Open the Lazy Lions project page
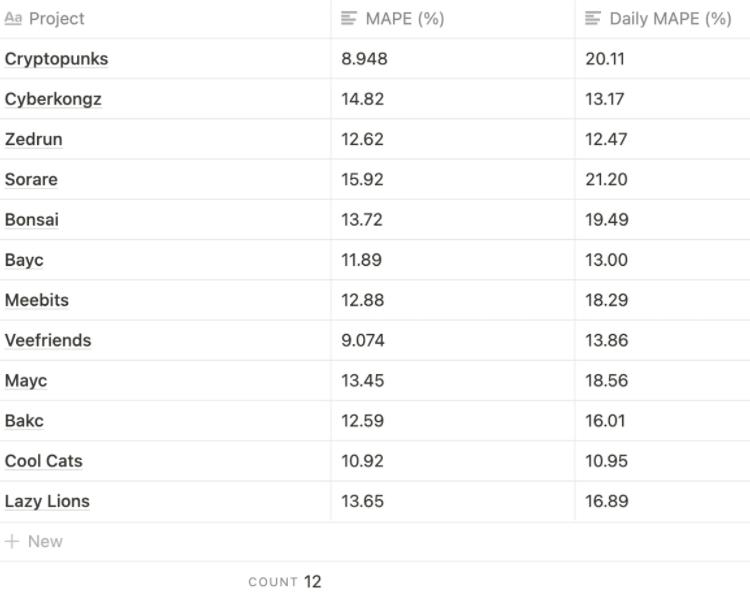The image size is (750, 596). pos(47,501)
